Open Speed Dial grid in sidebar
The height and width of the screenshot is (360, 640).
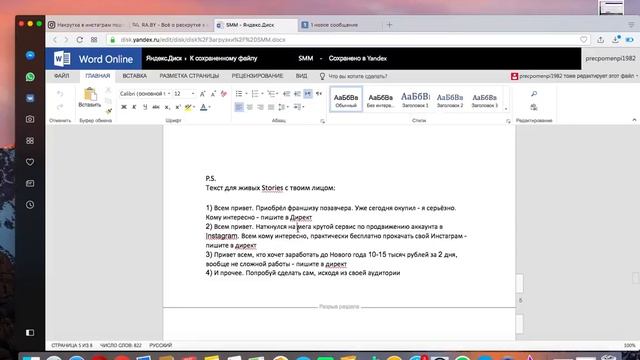tap(30, 141)
